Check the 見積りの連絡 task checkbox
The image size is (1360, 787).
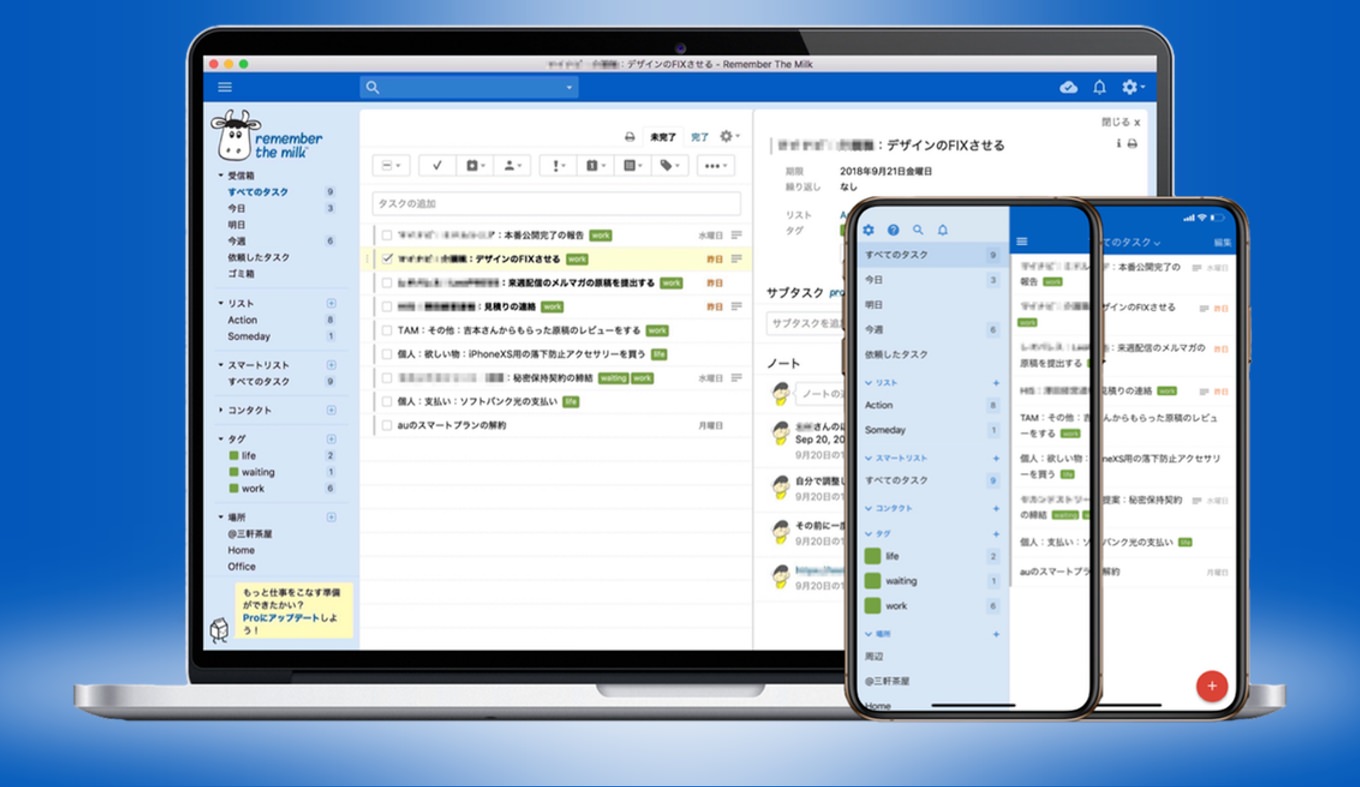tap(387, 307)
